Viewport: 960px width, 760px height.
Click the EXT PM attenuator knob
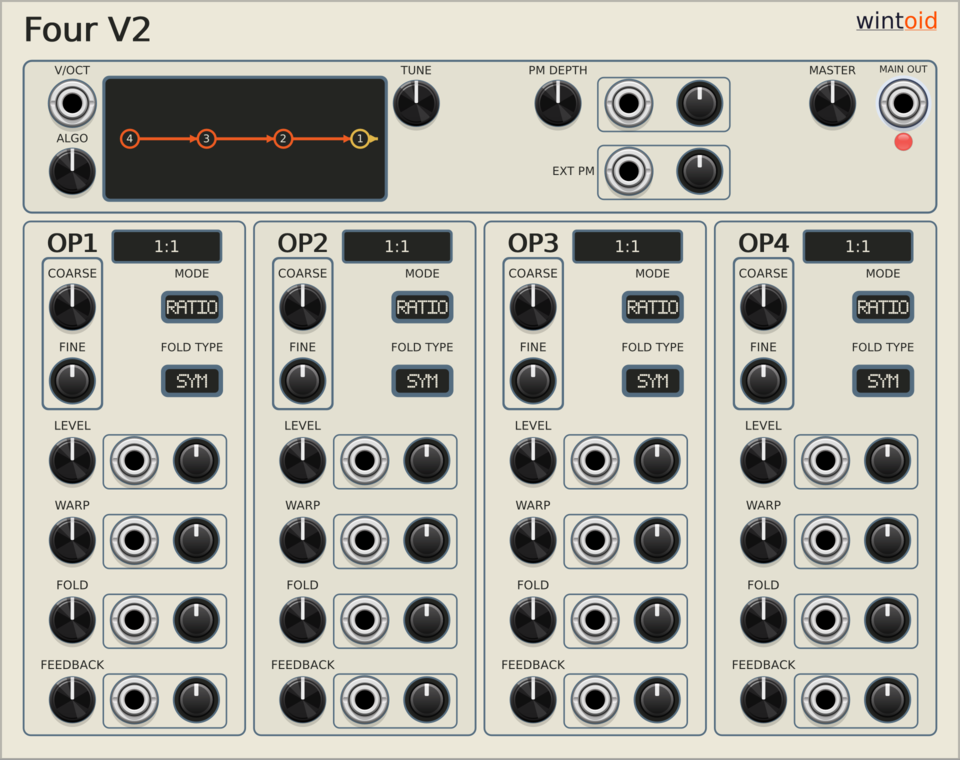700,171
